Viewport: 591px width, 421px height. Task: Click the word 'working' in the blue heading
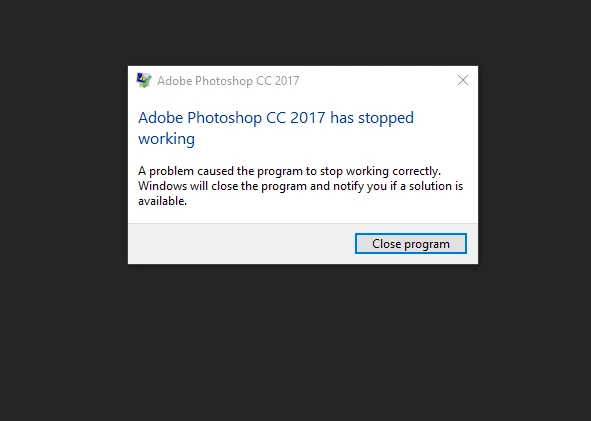[166, 139]
